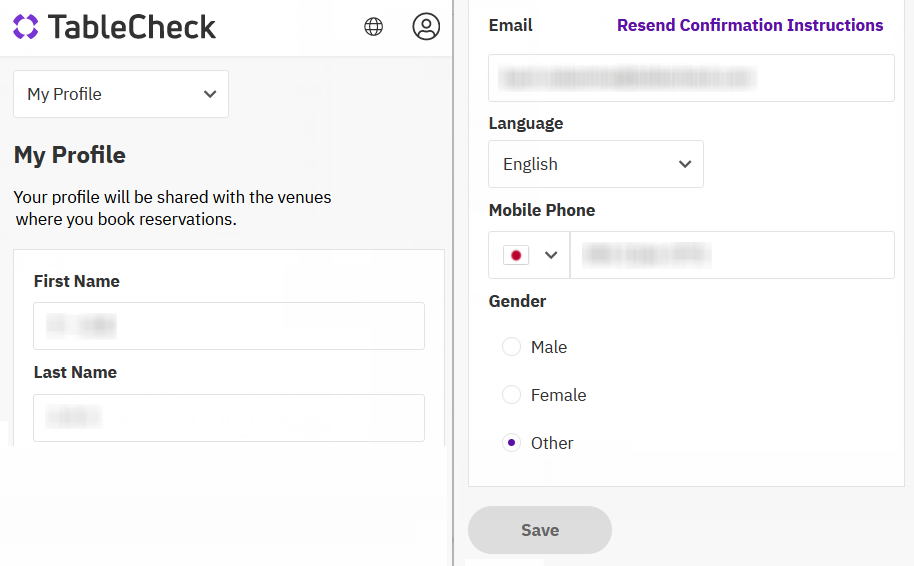Click Resend Confirmation Instructions link
The width and height of the screenshot is (914, 566).
coord(750,25)
